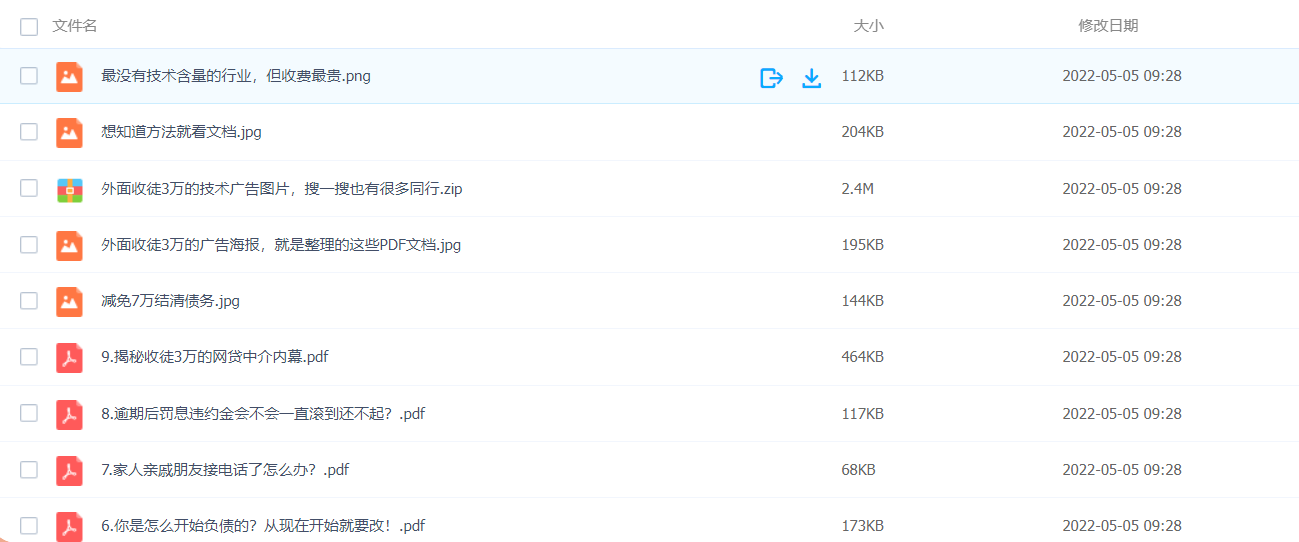Click image icon of 减免7万结清债务.jpg
Image resolution: width=1299 pixels, height=542 pixels.
coord(69,301)
